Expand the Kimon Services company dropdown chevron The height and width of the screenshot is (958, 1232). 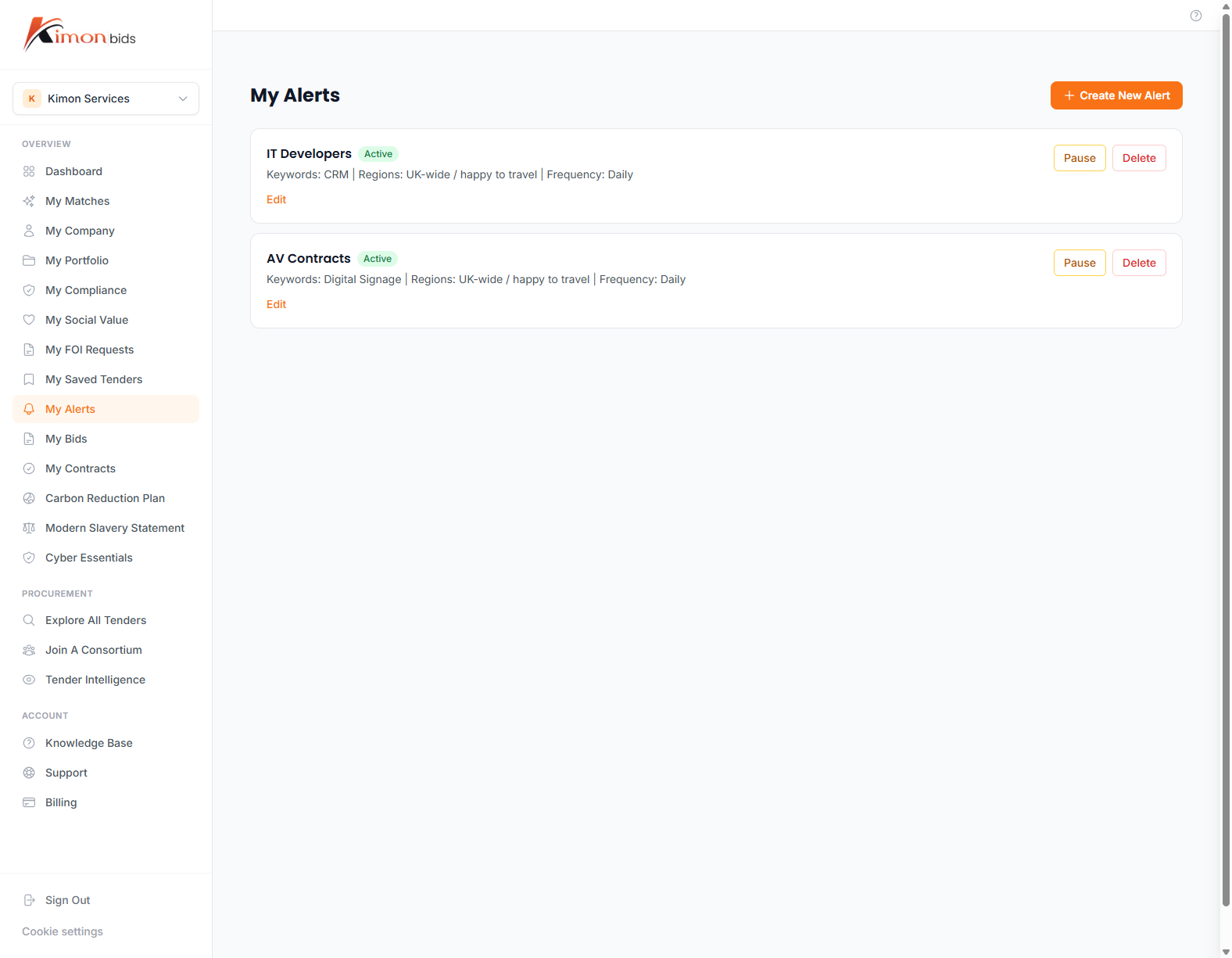coord(183,99)
